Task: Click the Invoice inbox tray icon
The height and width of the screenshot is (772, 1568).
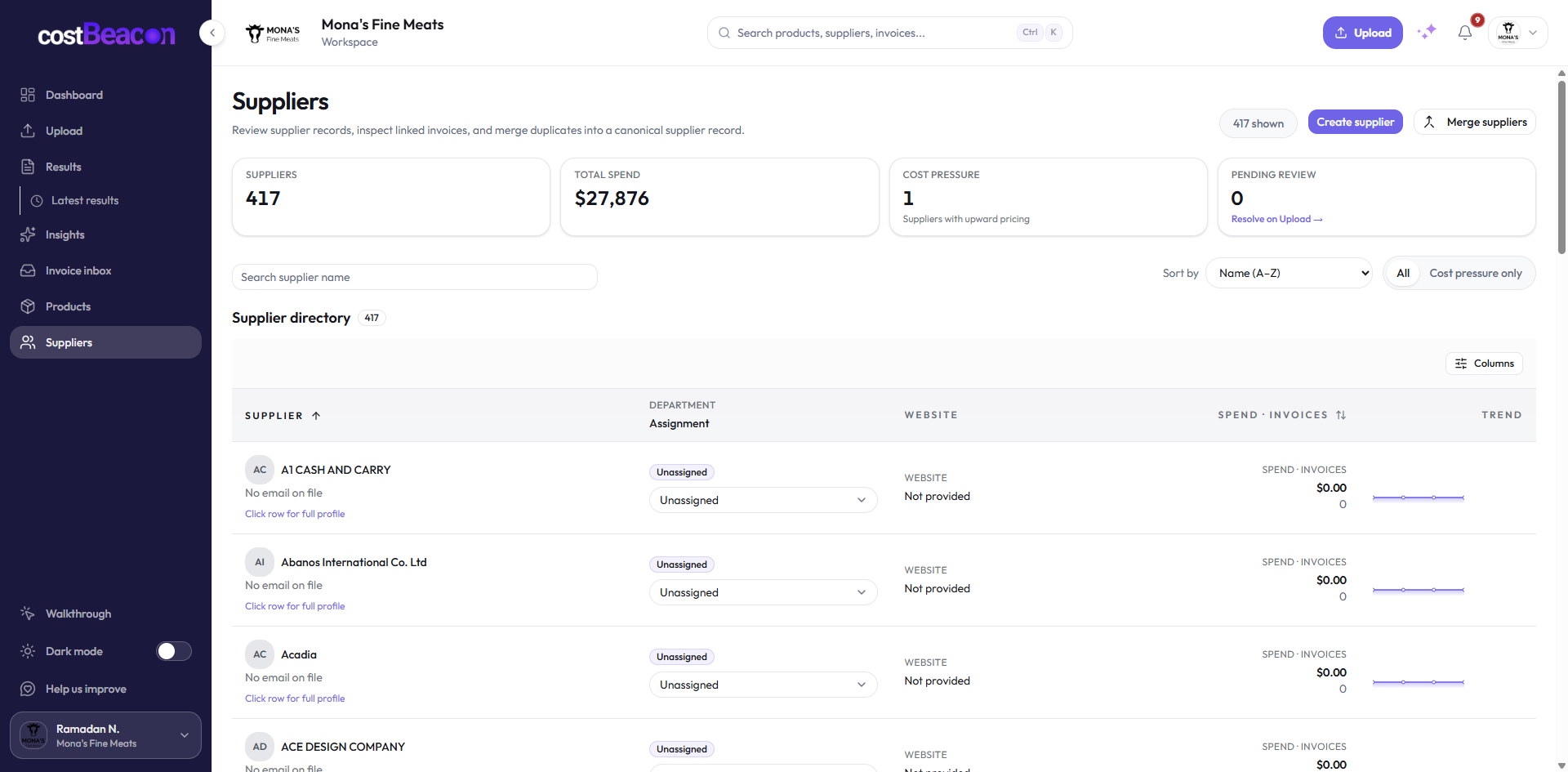Action: click(28, 270)
